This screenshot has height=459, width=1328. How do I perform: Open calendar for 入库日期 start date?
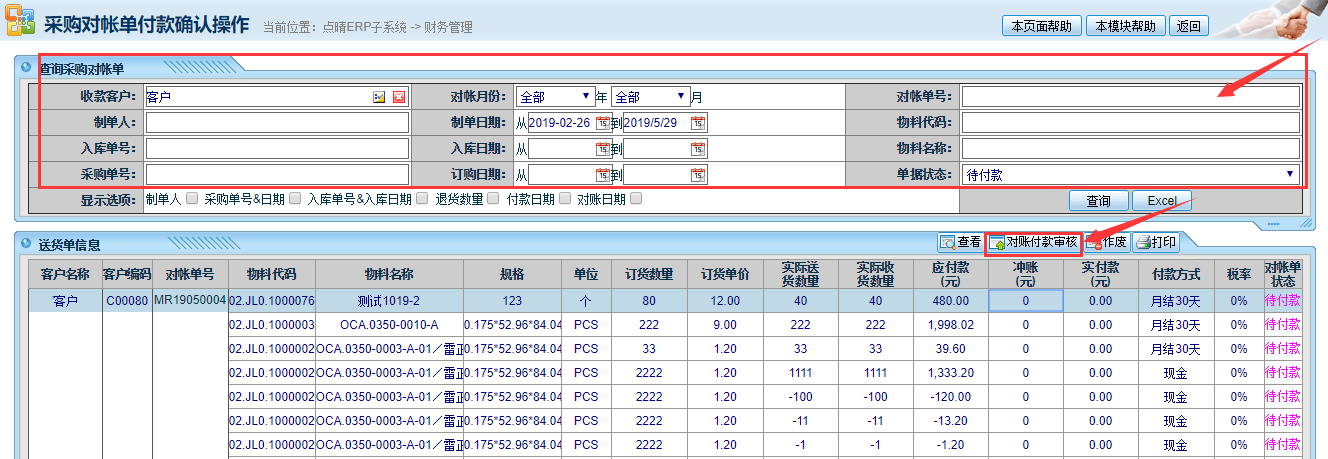pyautogui.click(x=602, y=149)
